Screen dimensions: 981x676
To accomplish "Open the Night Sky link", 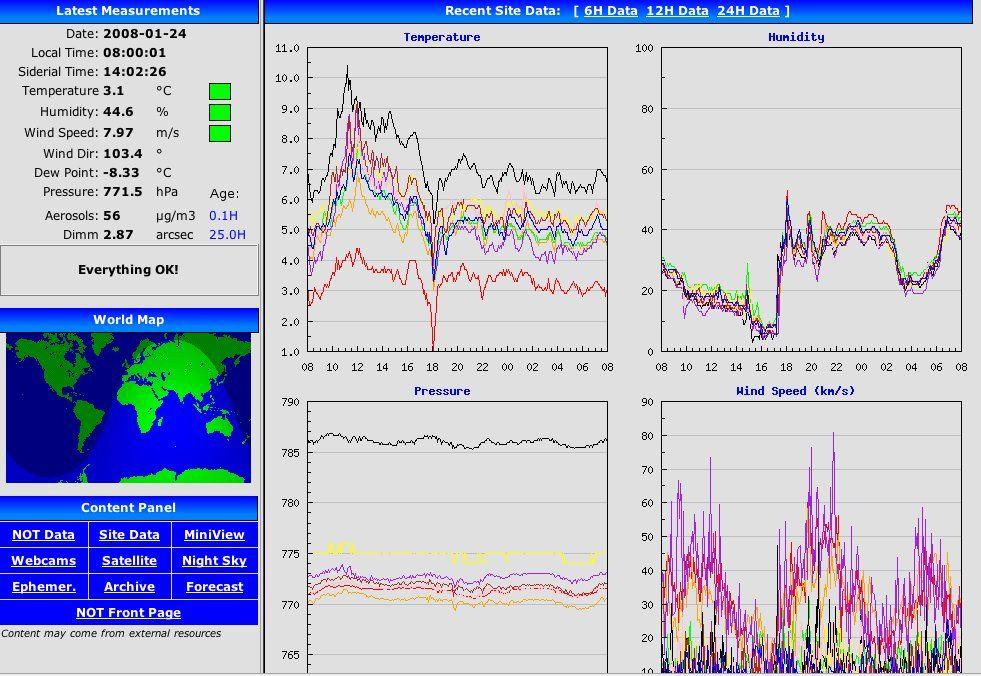I will [214, 561].
